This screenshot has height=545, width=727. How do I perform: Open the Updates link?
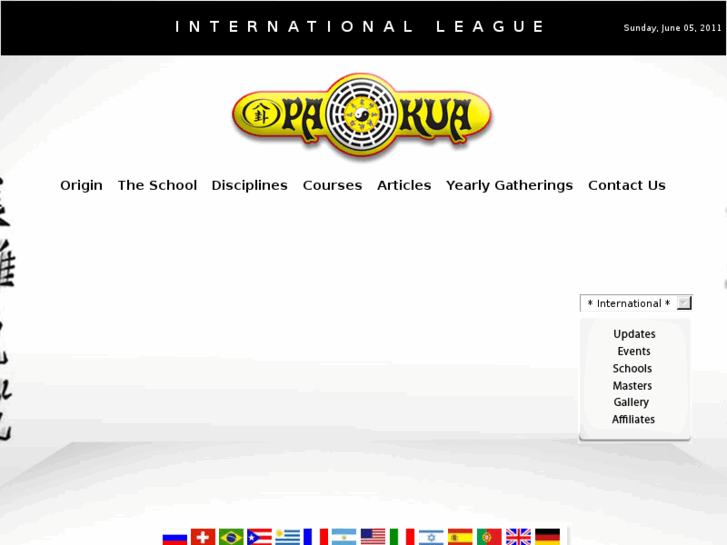pos(634,334)
